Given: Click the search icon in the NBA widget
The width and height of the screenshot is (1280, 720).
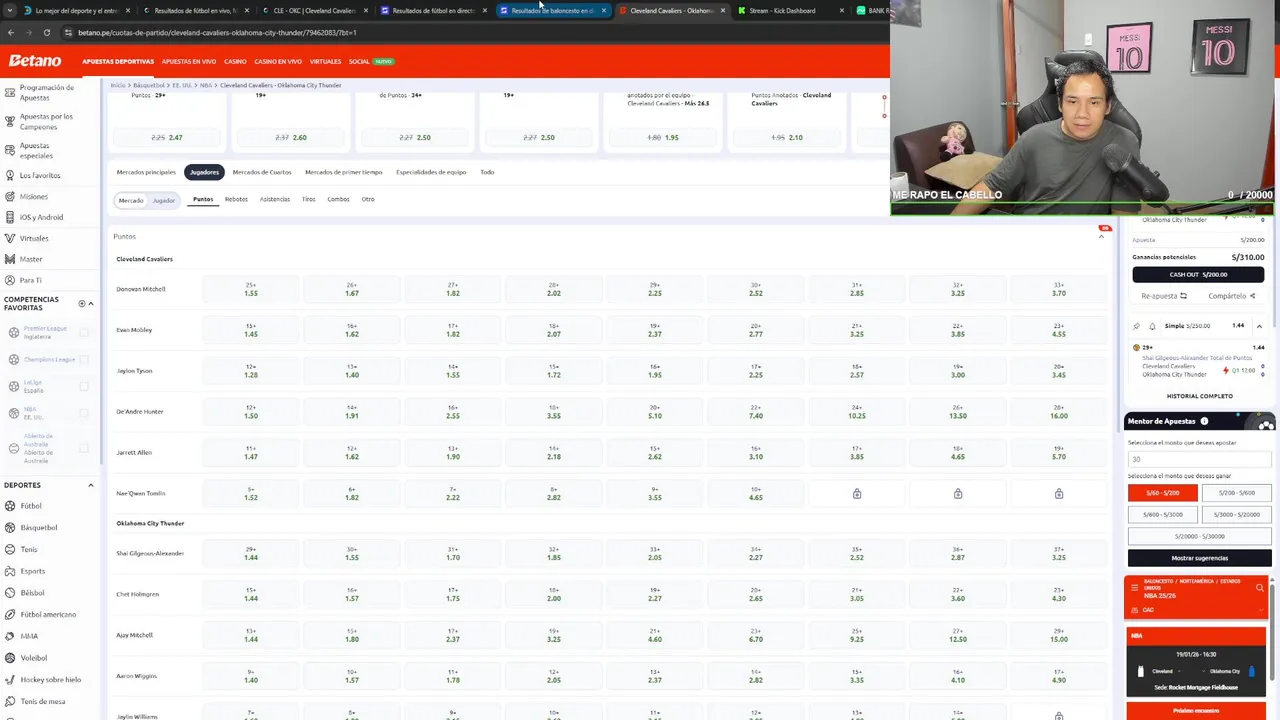Looking at the screenshot, I should click(1260, 588).
